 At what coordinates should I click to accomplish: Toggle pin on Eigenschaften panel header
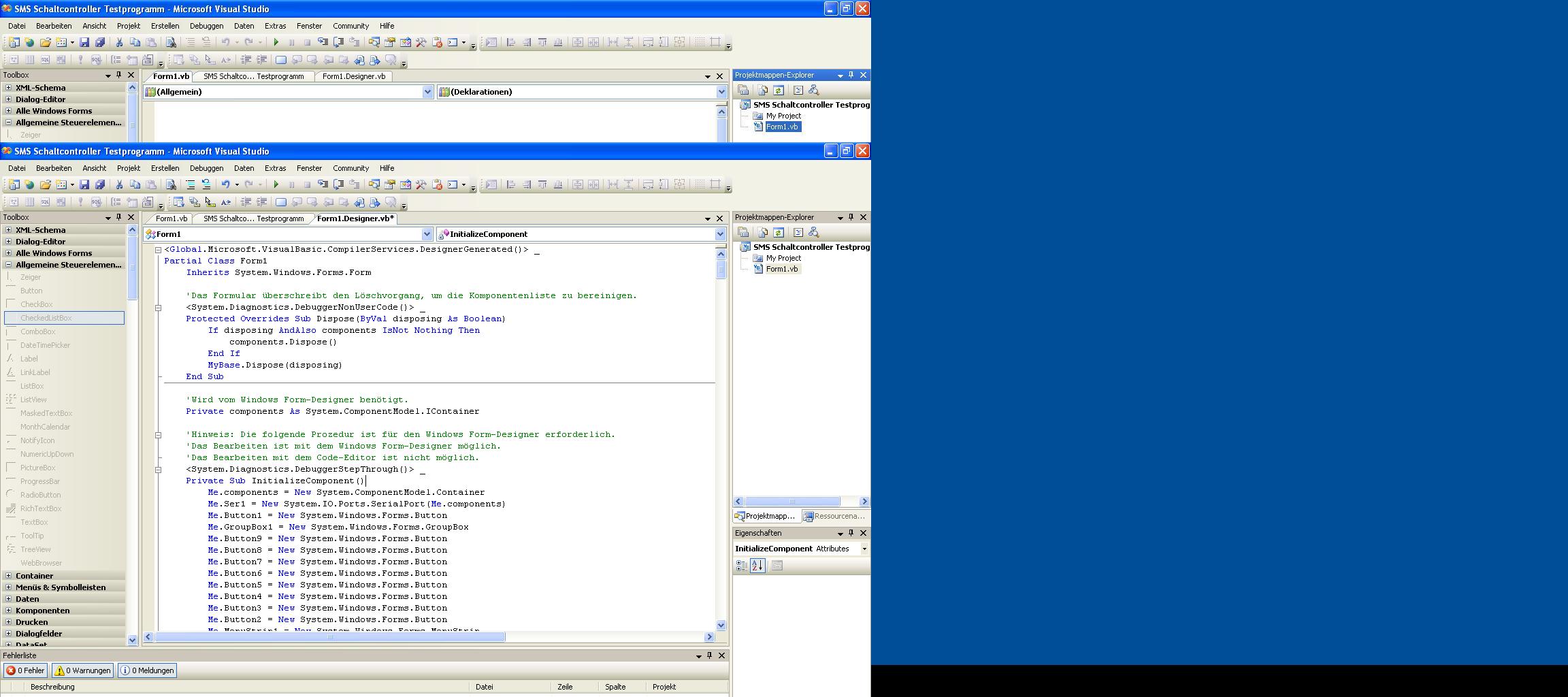[x=851, y=533]
